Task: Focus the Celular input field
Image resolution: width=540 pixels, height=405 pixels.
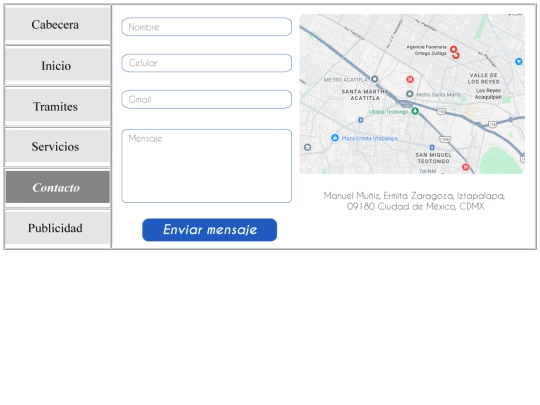Action: pyautogui.click(x=207, y=63)
